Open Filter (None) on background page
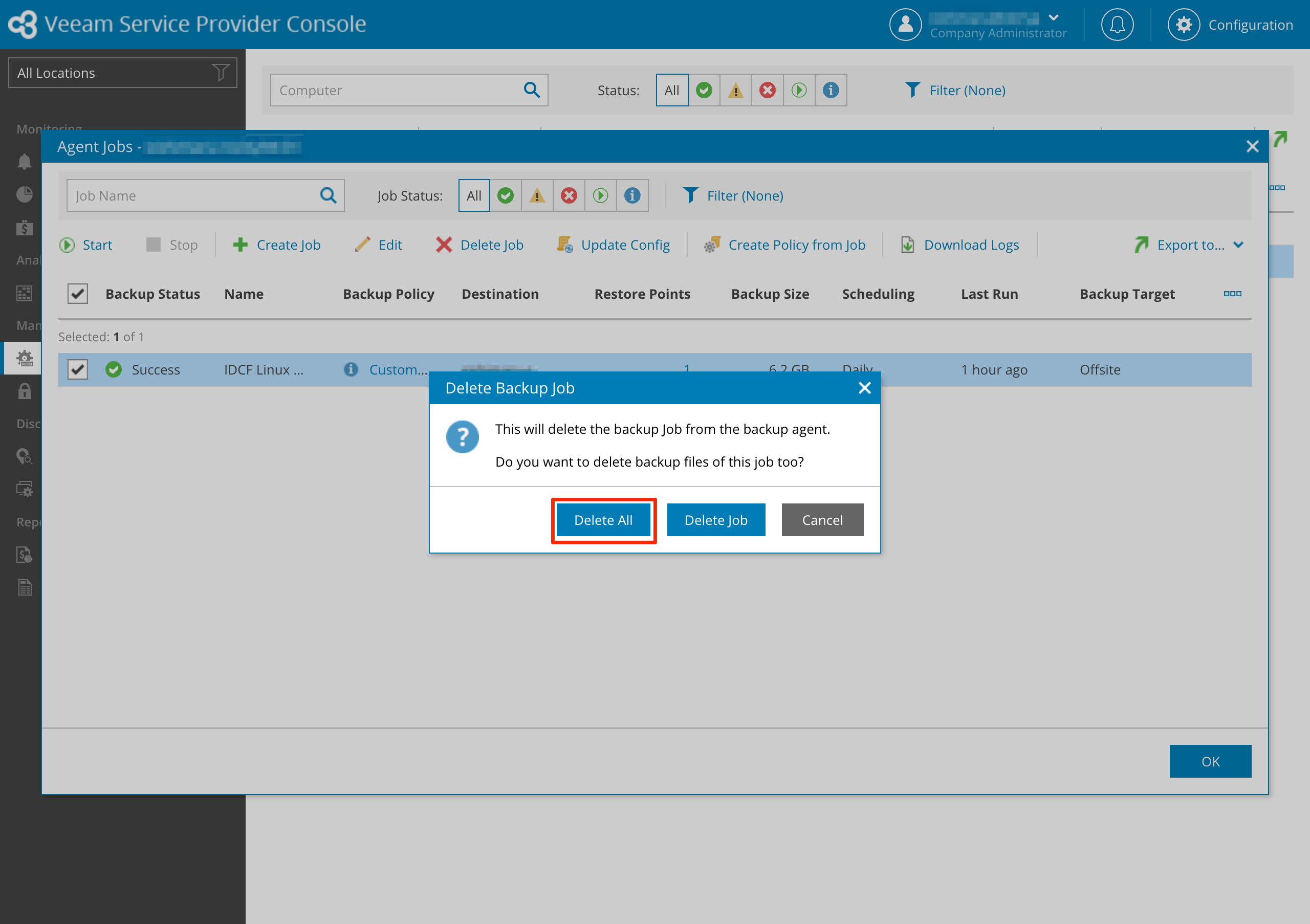 point(955,90)
